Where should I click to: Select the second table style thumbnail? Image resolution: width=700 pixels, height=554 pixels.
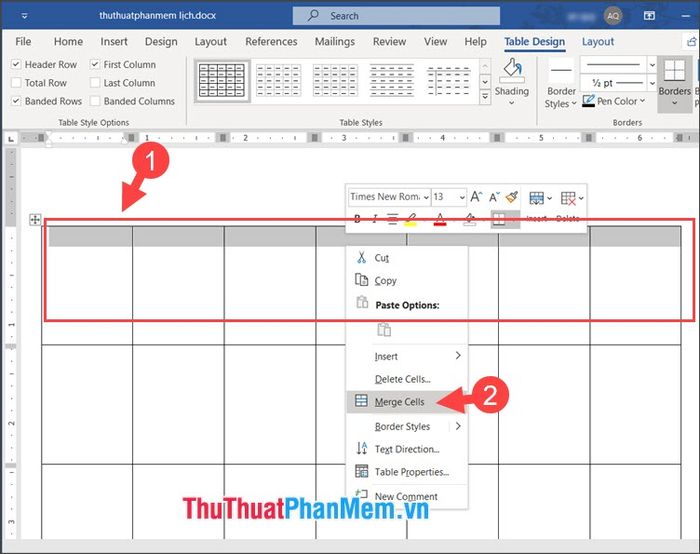coord(279,81)
